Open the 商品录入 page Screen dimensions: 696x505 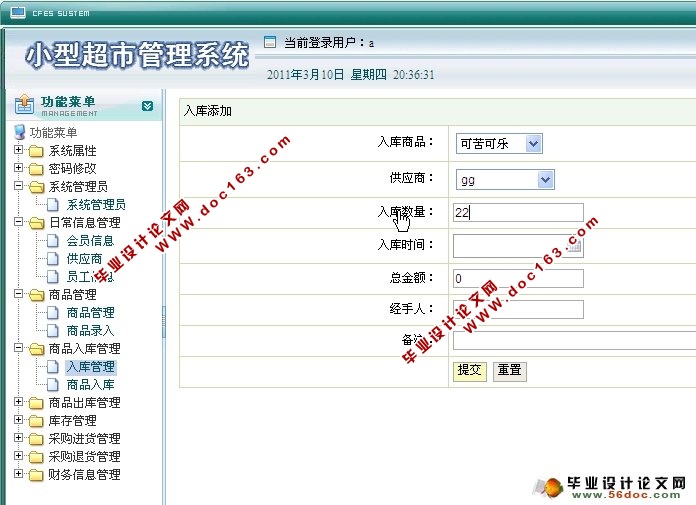point(91,331)
